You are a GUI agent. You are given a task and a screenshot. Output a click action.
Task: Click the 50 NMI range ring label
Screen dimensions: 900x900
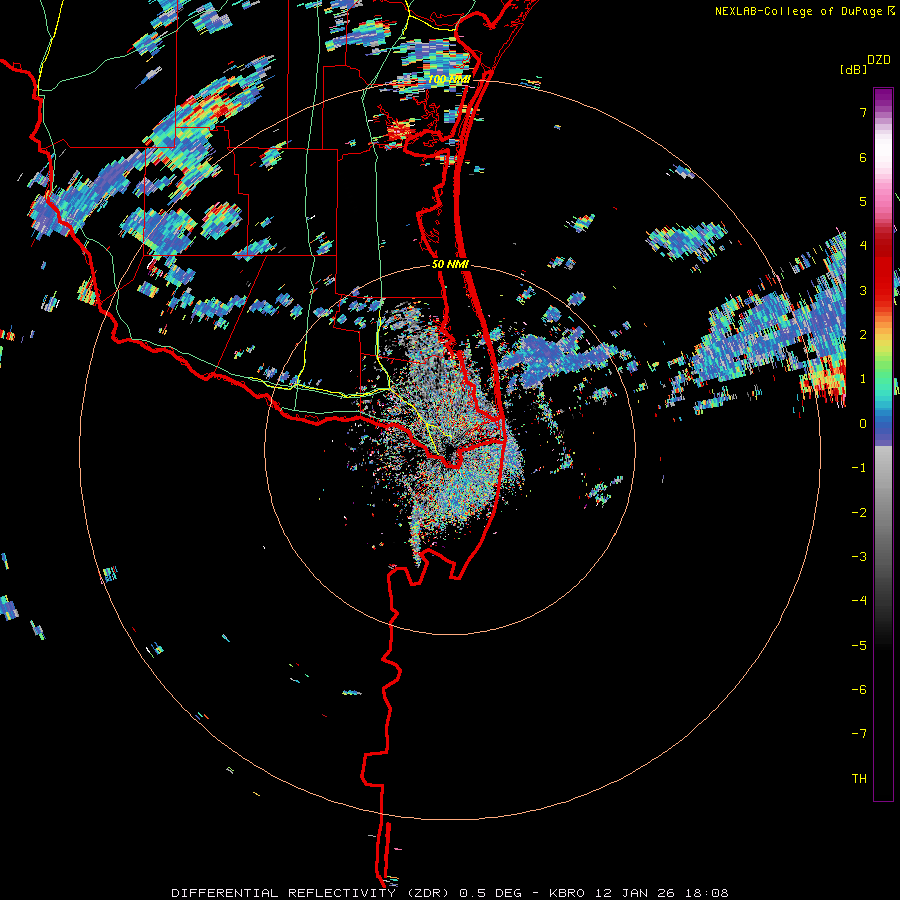[451, 265]
